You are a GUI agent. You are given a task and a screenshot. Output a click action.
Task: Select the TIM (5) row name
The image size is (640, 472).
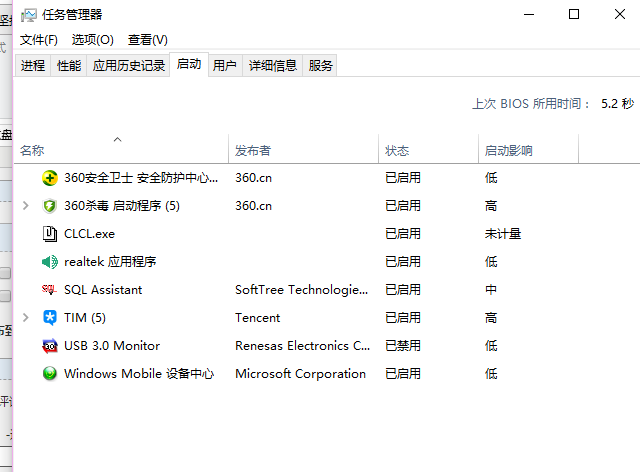[x=85, y=318]
